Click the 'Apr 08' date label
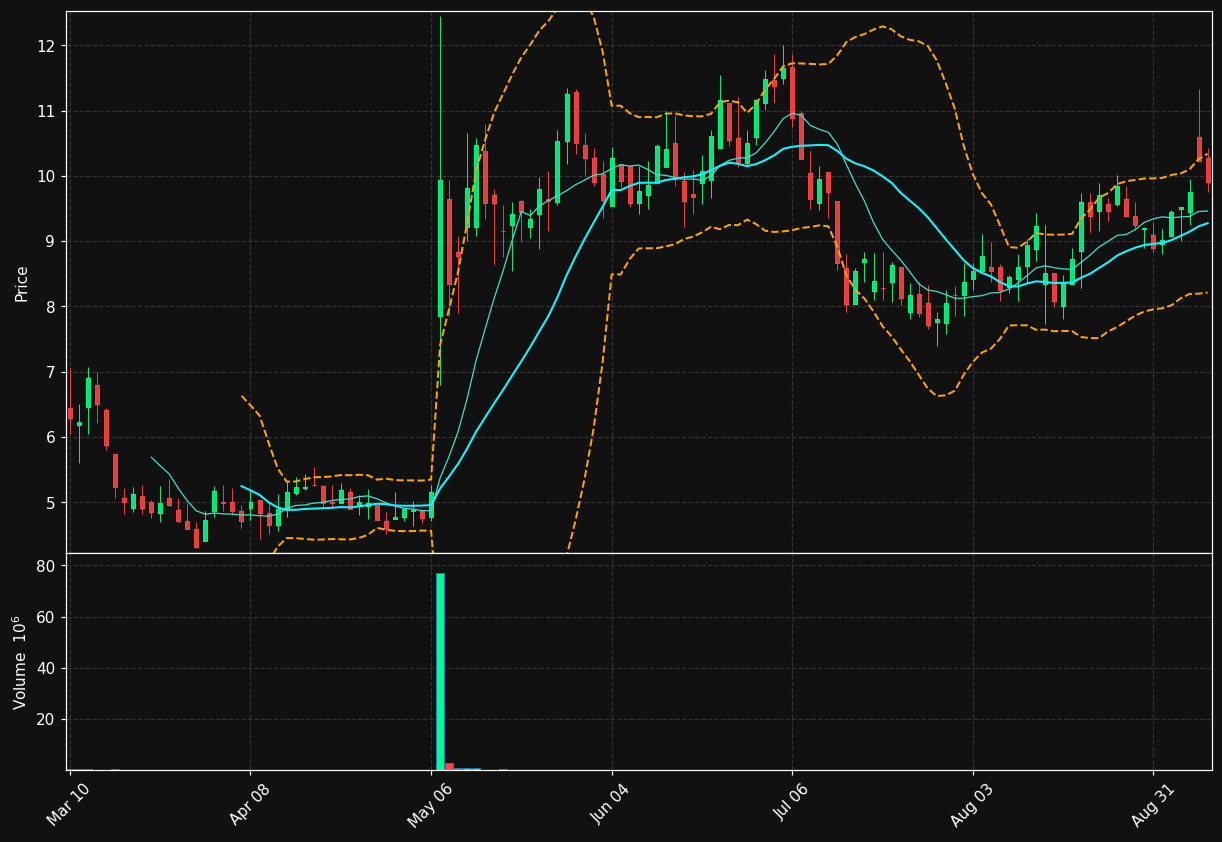 (x=249, y=805)
